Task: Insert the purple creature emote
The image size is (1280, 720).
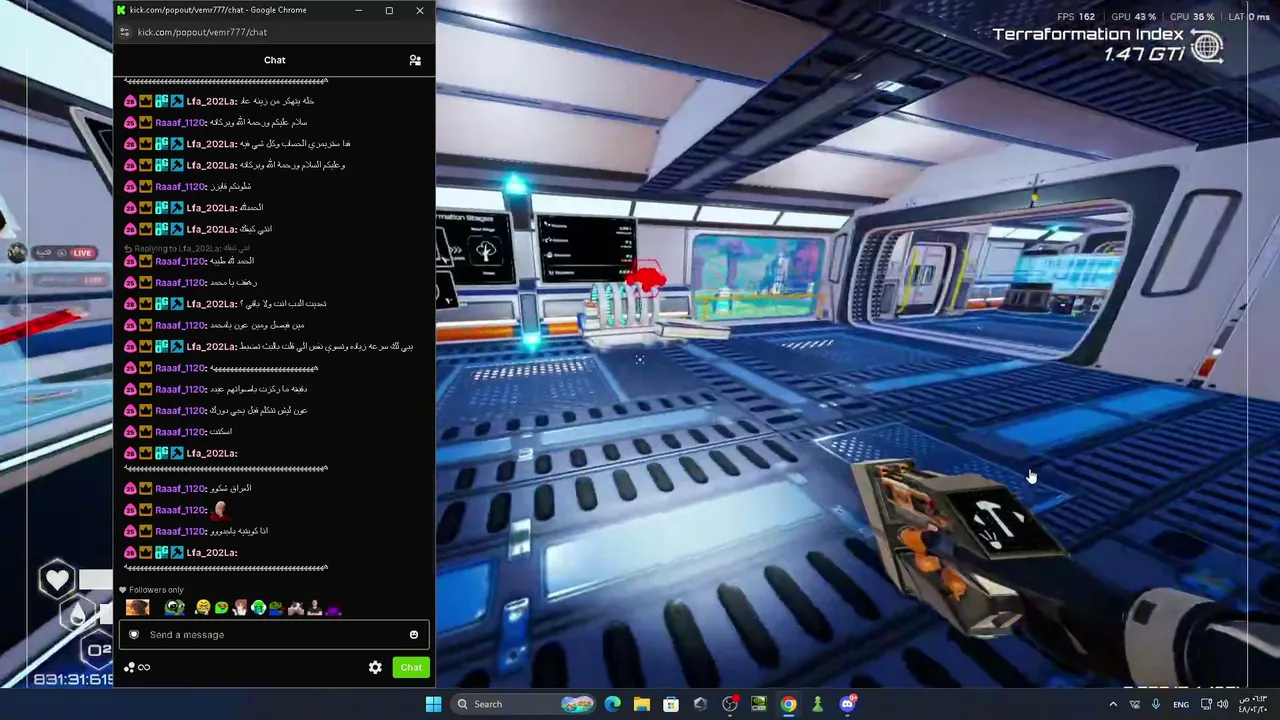Action: tap(333, 608)
